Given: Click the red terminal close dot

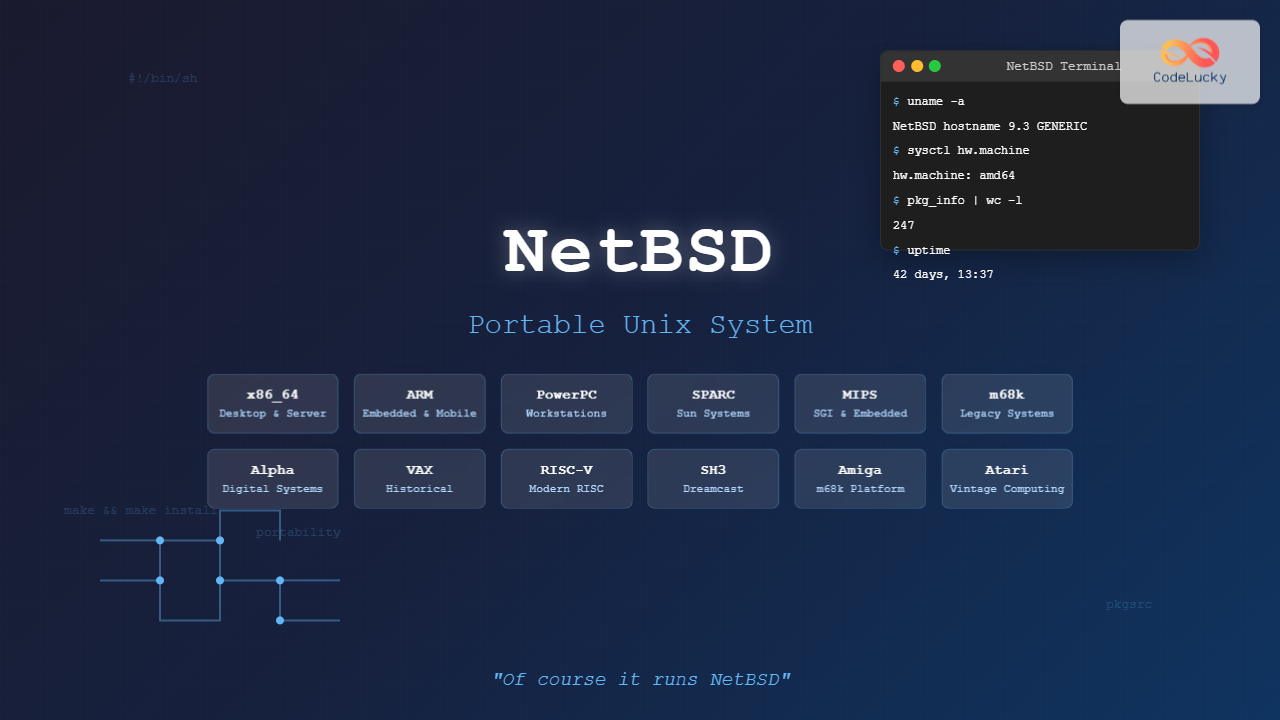Looking at the screenshot, I should 899,66.
